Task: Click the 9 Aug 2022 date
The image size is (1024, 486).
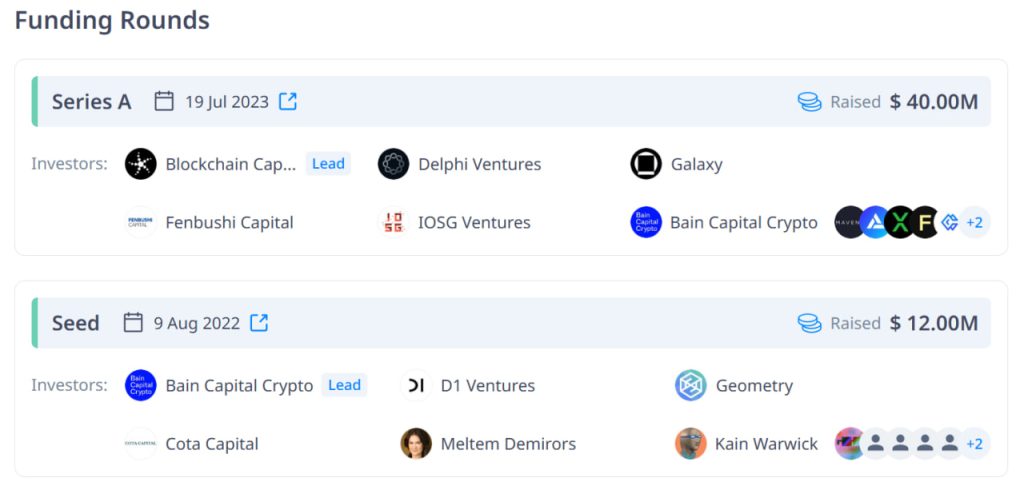Action: tap(197, 323)
